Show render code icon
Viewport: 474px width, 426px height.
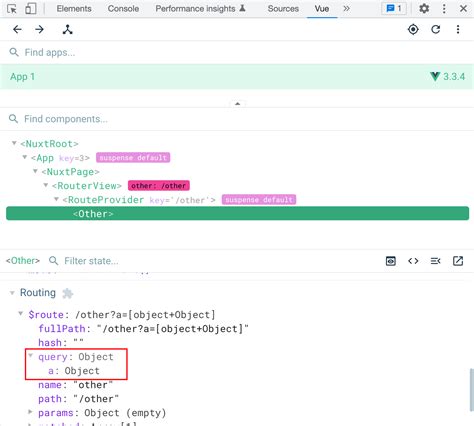(x=413, y=261)
